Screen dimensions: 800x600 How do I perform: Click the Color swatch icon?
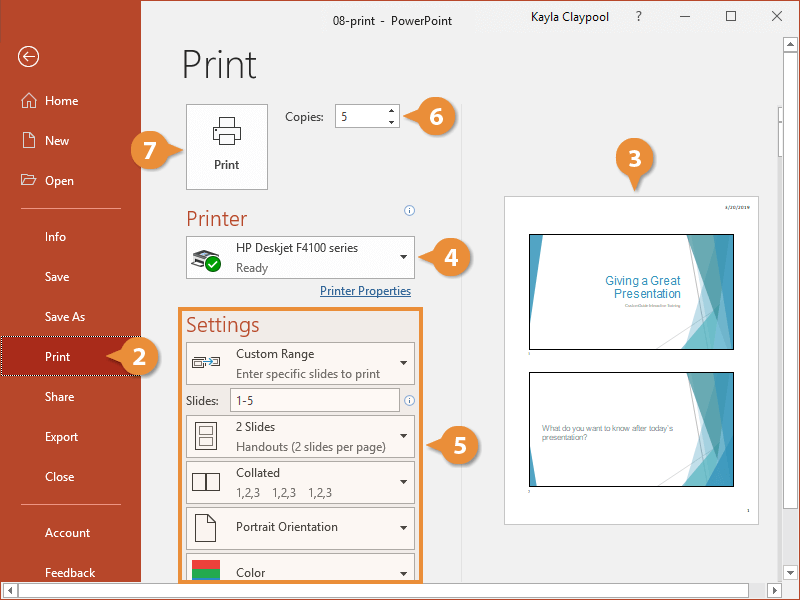(206, 570)
